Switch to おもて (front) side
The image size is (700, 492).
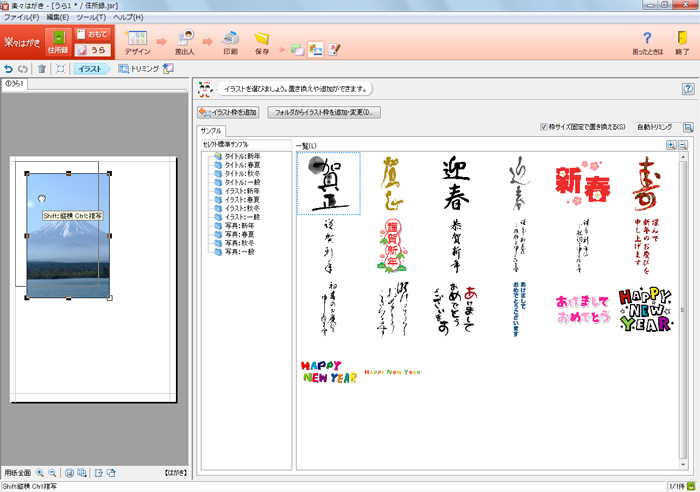(x=93, y=34)
